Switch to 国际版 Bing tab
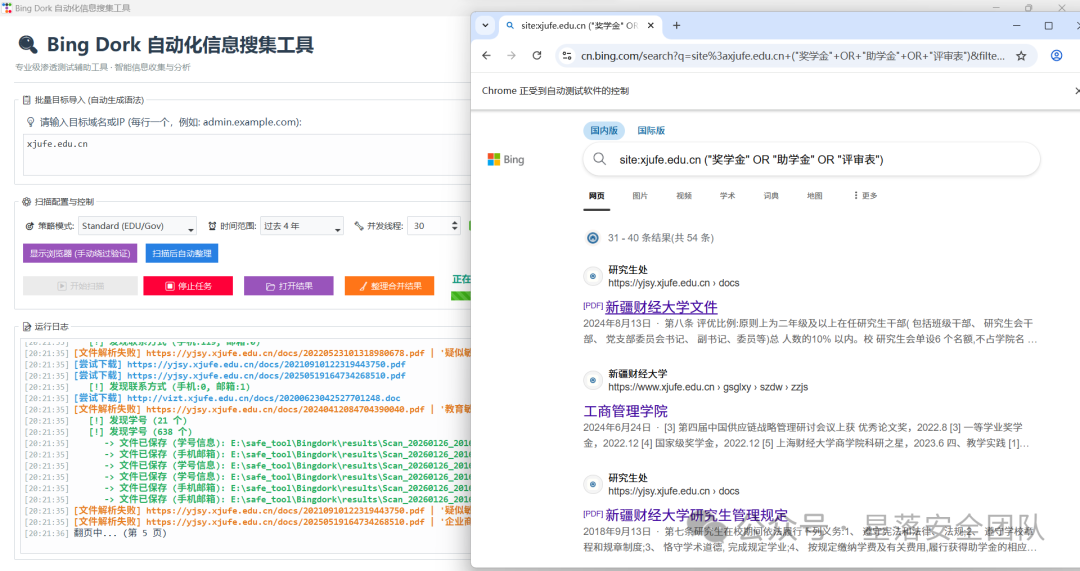Image resolution: width=1080 pixels, height=571 pixels. (x=651, y=130)
